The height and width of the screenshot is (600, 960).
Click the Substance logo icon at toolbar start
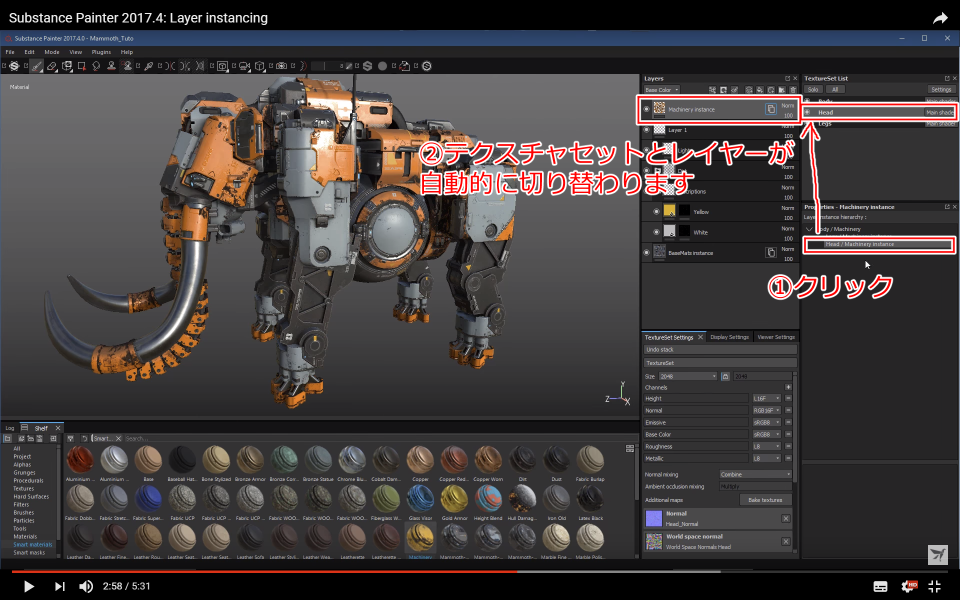click(13, 66)
